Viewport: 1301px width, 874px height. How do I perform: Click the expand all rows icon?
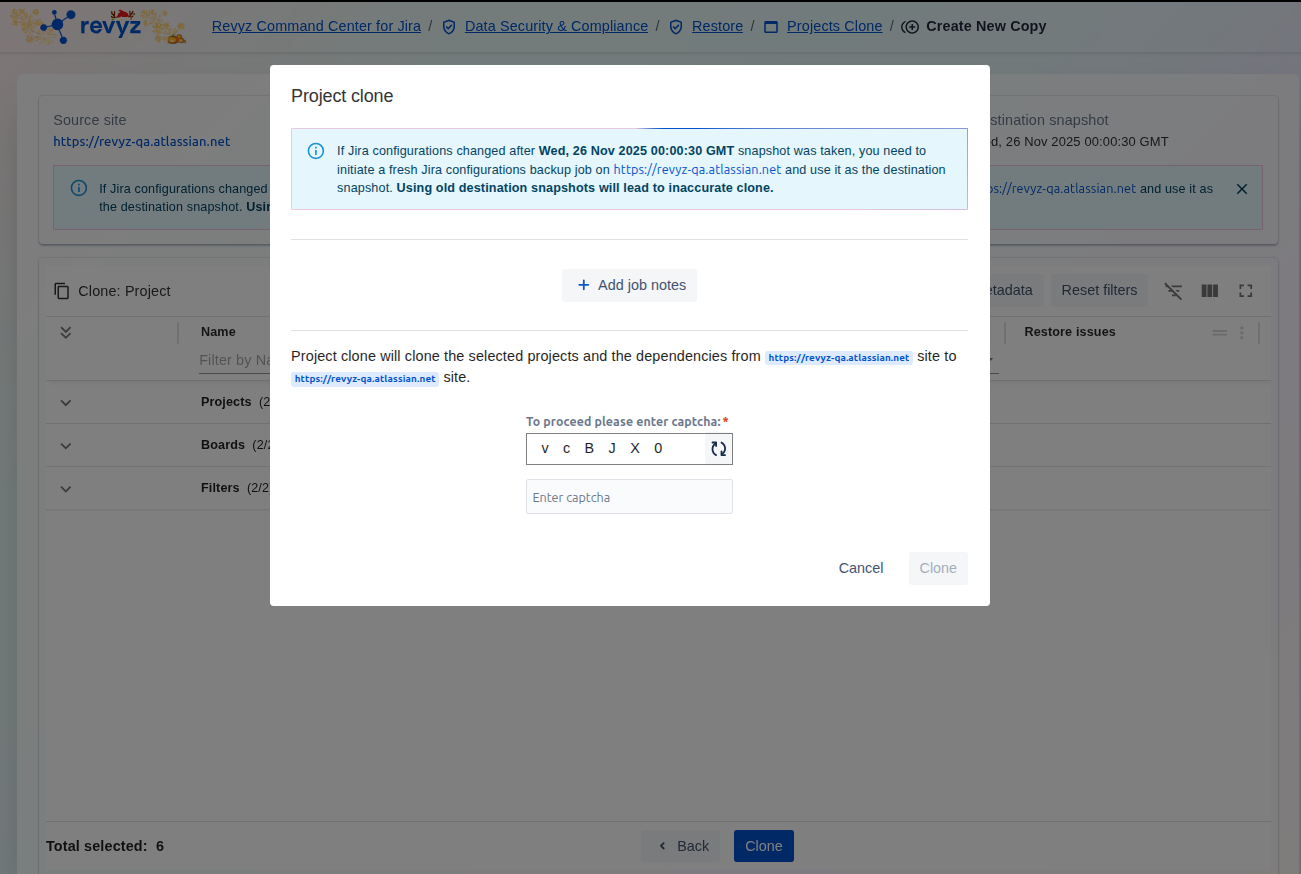[x=66, y=332]
